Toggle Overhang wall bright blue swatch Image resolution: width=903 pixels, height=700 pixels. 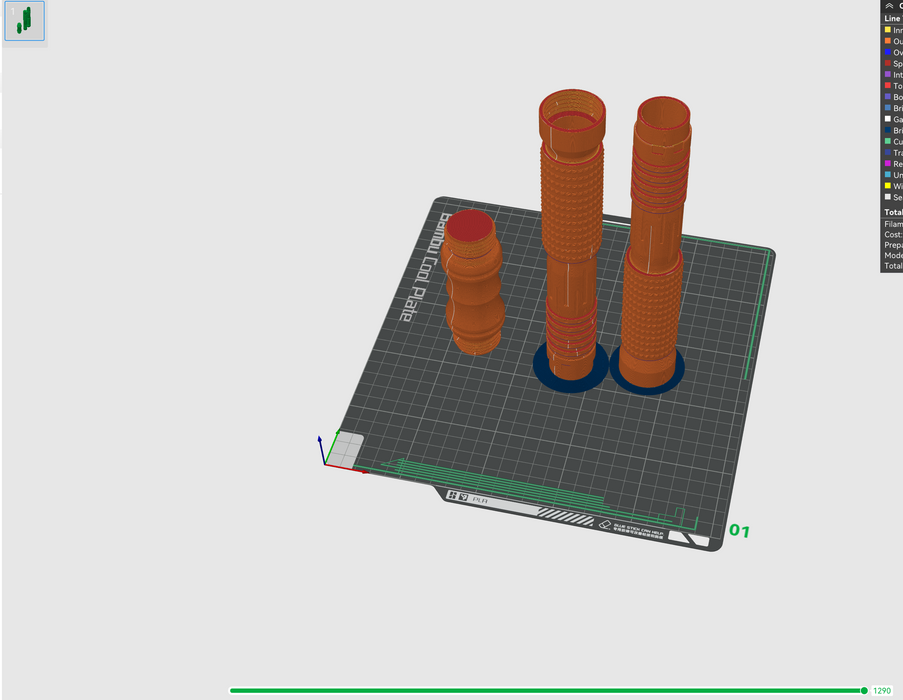click(887, 52)
